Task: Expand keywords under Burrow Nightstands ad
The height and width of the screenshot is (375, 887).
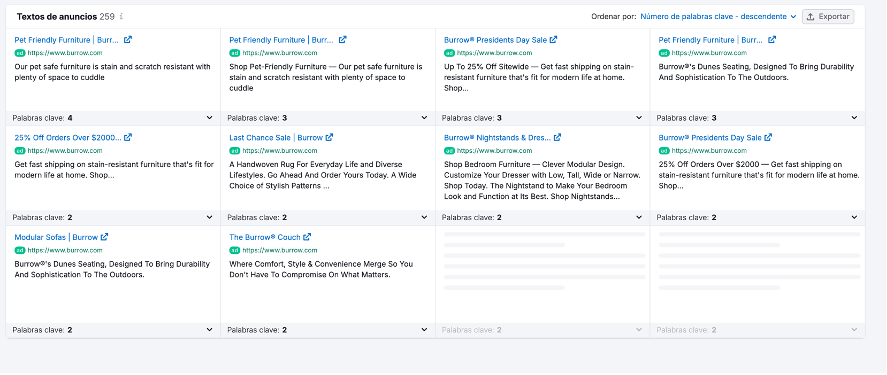Action: 639,217
